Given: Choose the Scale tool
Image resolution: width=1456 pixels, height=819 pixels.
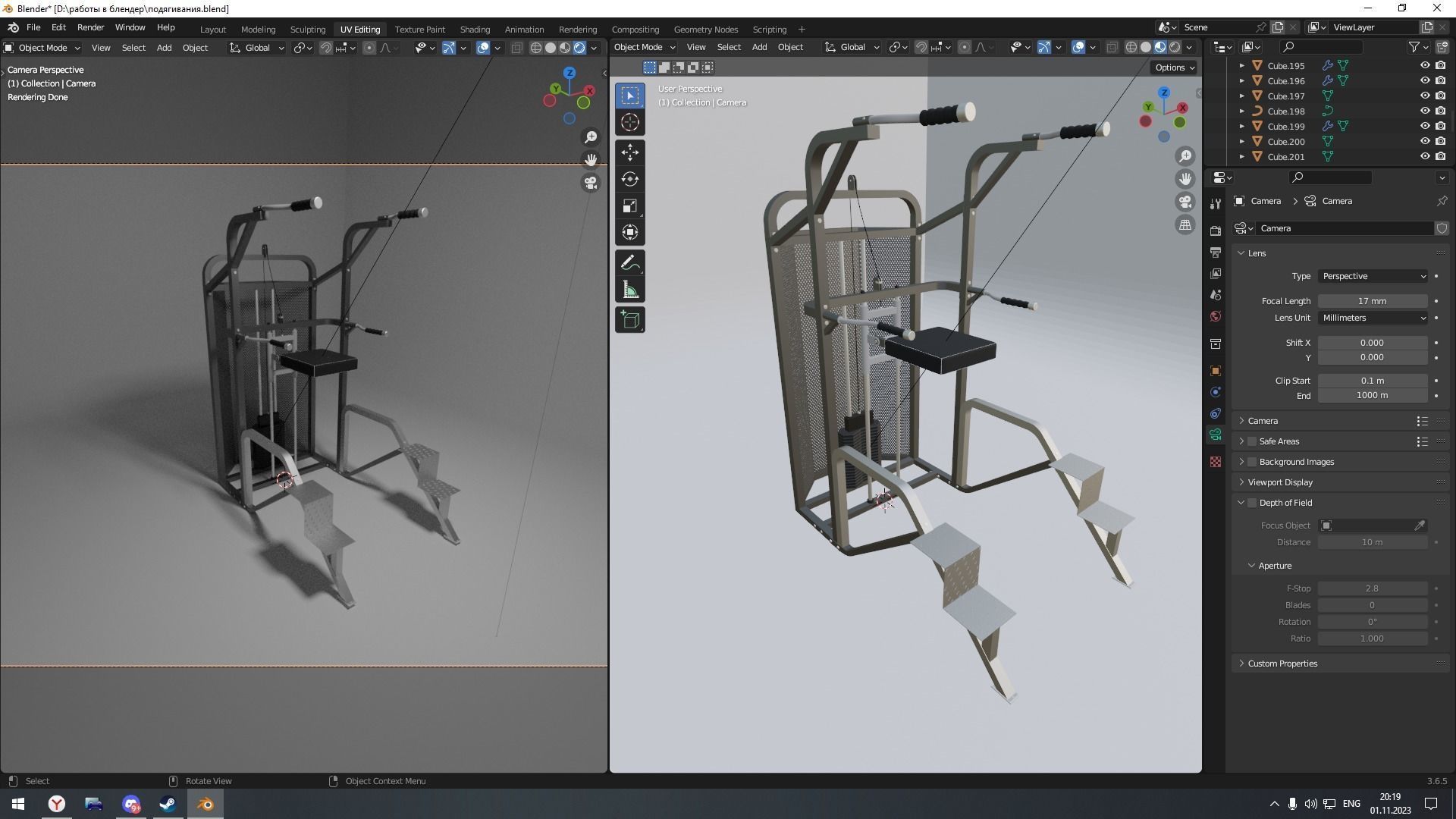Looking at the screenshot, I should point(630,206).
